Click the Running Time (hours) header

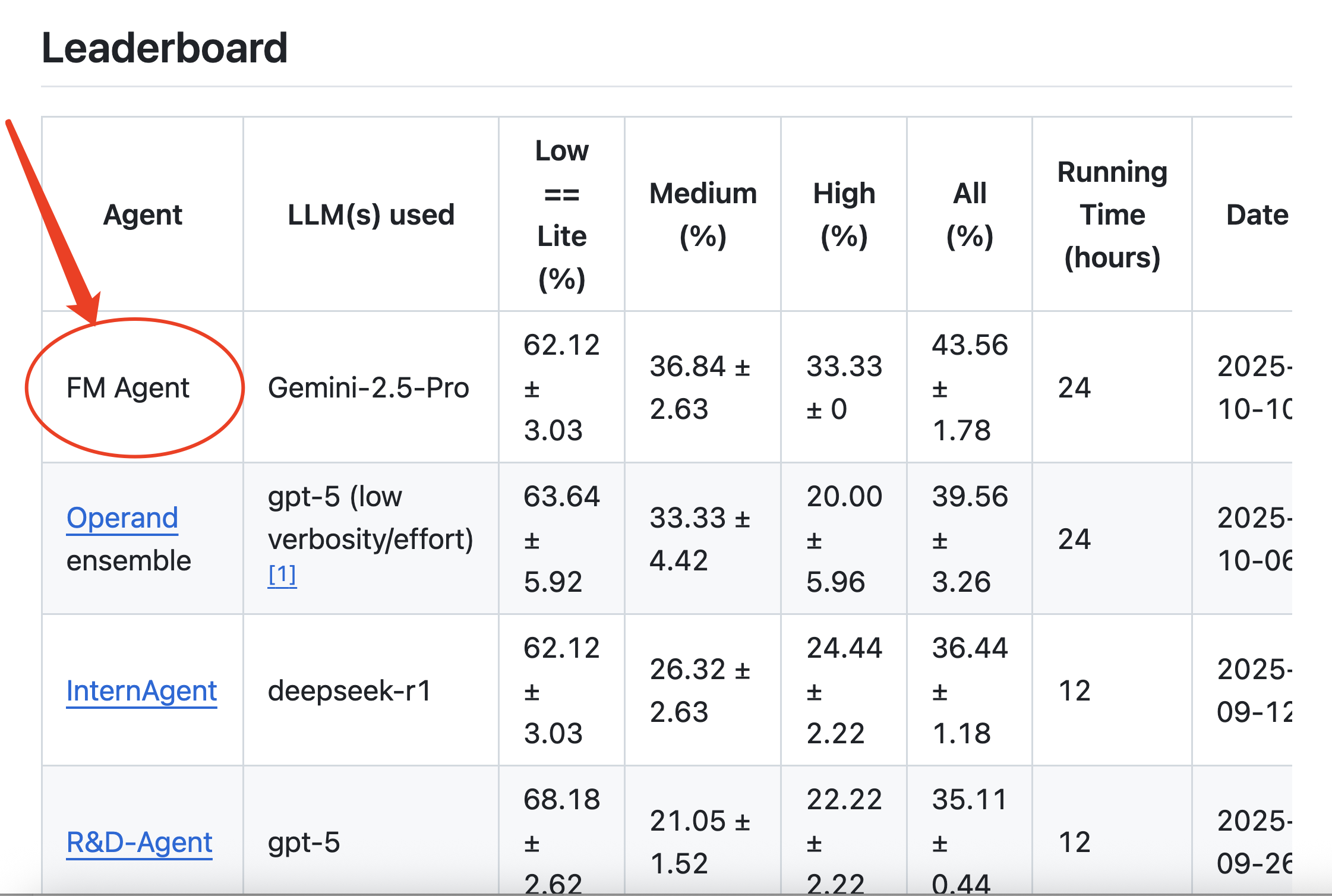pyautogui.click(x=1112, y=214)
